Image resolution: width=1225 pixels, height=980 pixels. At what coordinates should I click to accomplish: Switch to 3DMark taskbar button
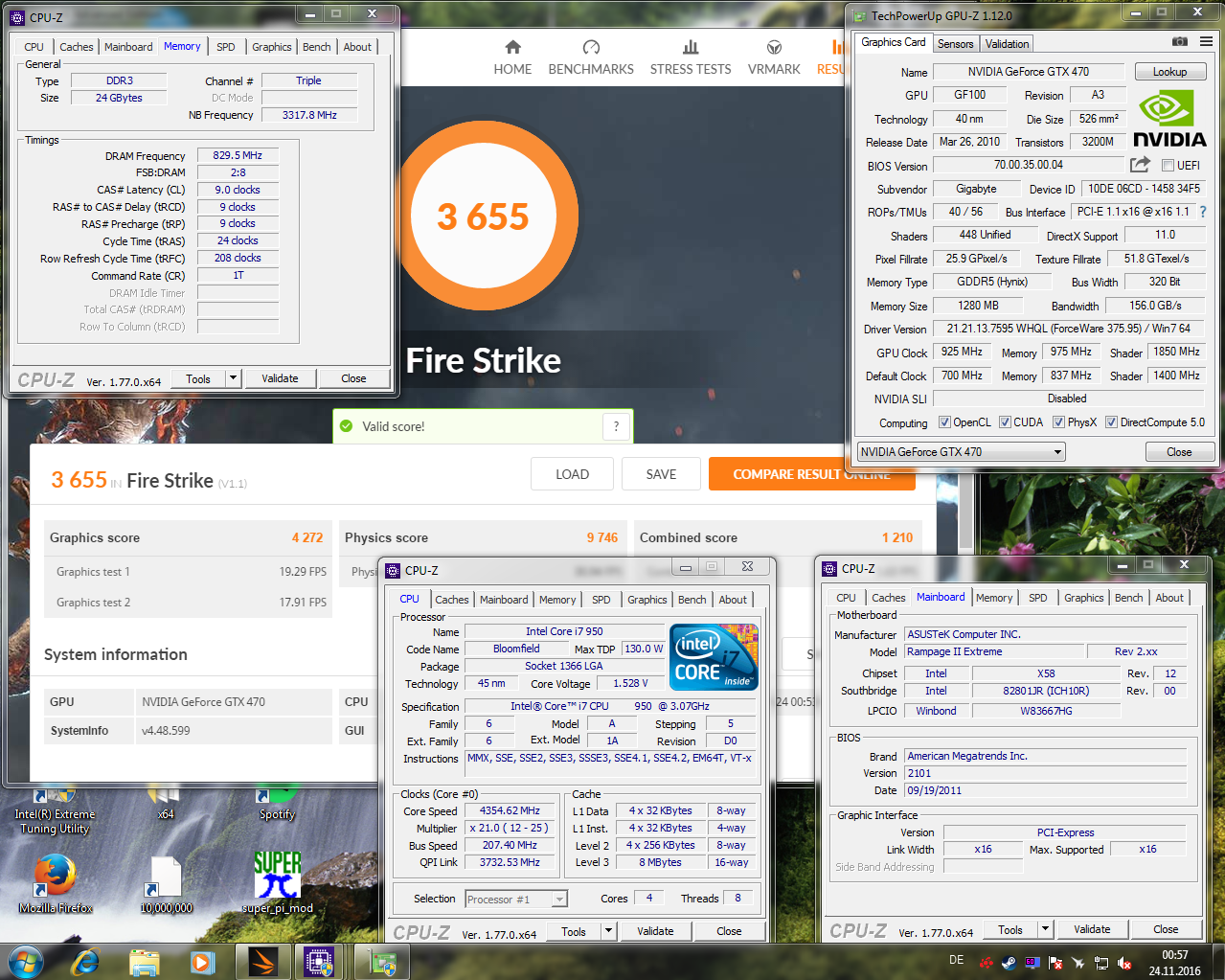(x=261, y=961)
